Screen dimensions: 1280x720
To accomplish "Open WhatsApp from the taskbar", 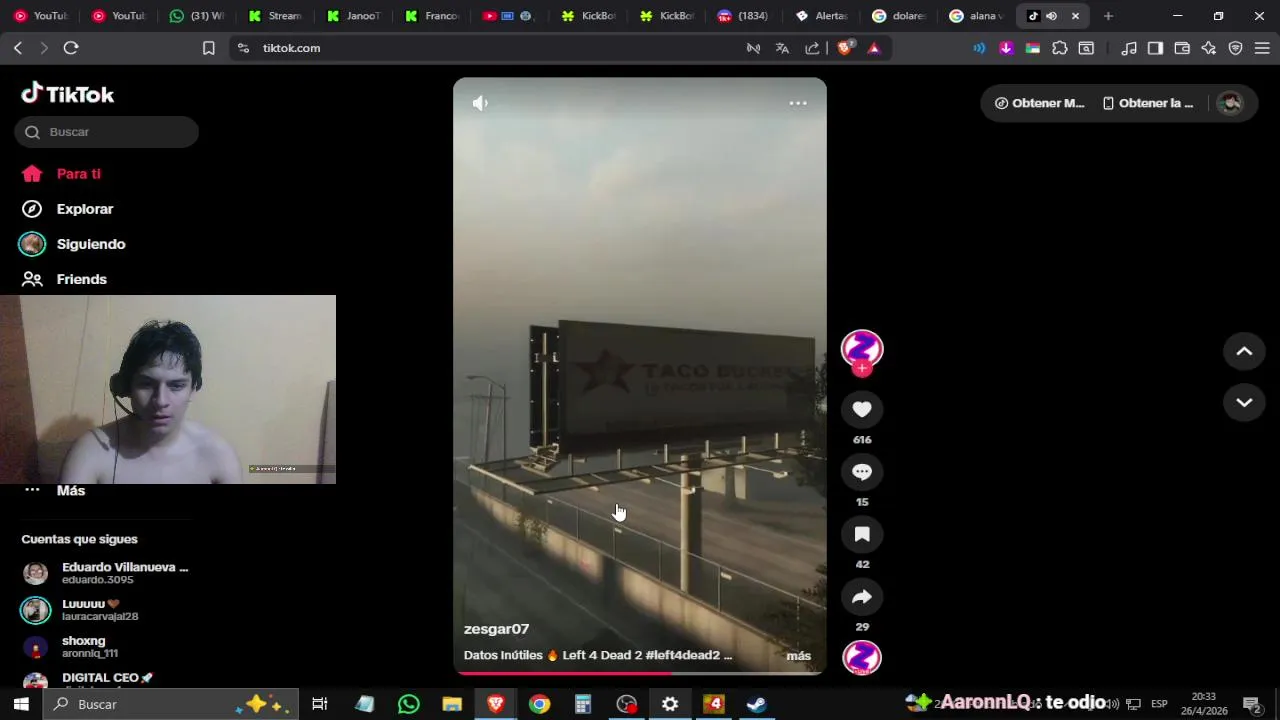I will (408, 704).
